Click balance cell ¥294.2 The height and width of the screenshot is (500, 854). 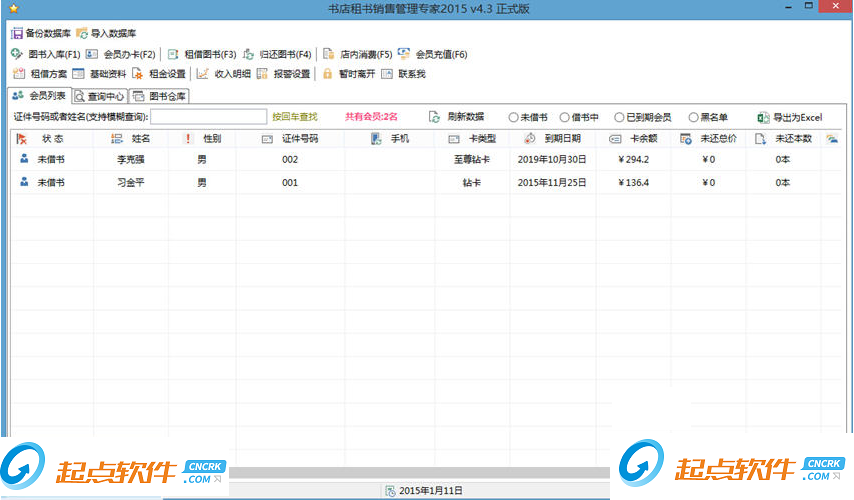633,160
